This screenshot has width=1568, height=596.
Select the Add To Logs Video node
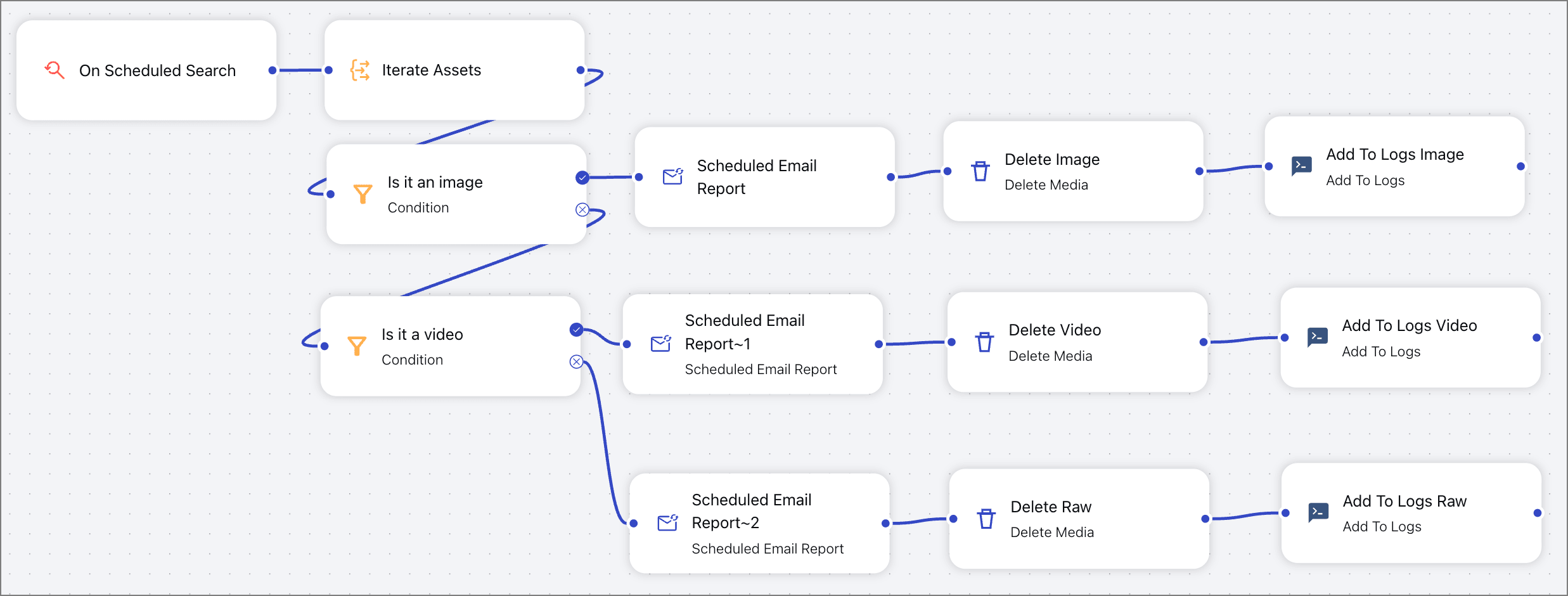1410,337
